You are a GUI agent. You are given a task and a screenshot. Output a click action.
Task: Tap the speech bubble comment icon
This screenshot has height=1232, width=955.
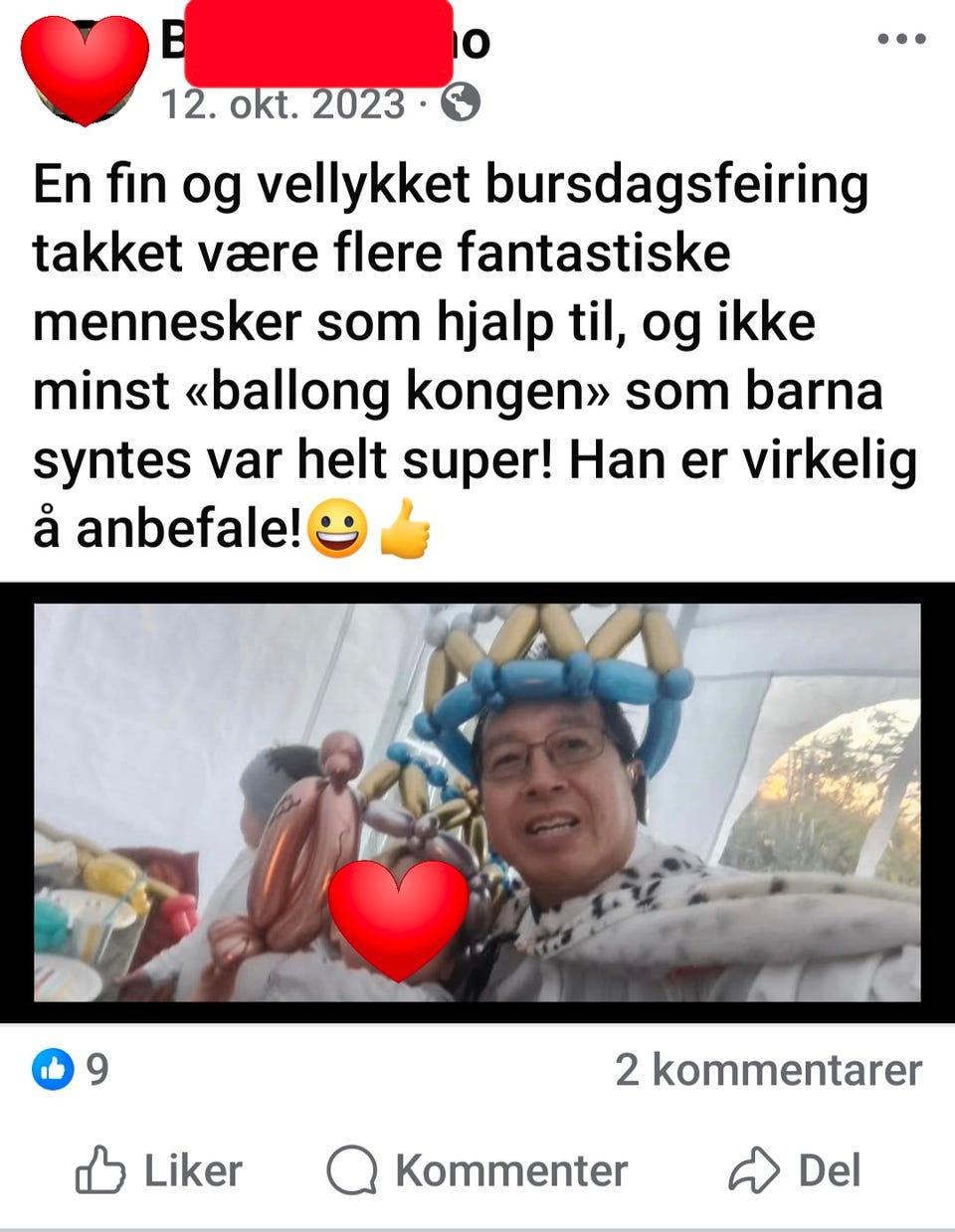pyautogui.click(x=352, y=1170)
